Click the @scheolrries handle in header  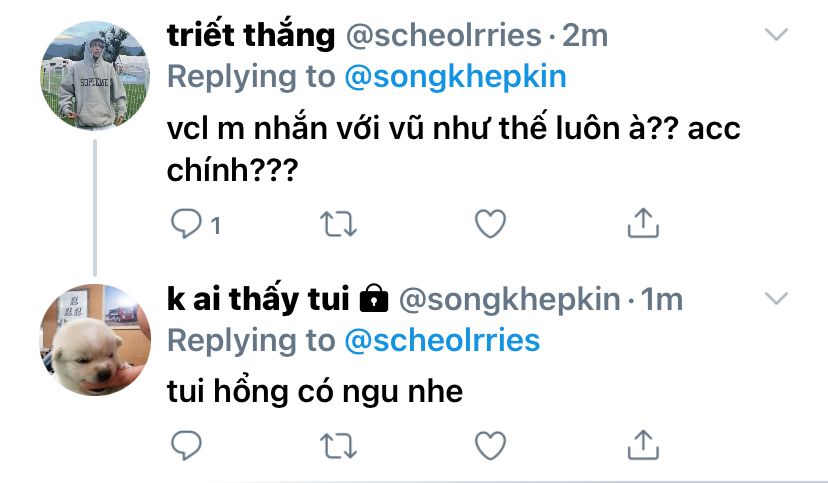(444, 35)
